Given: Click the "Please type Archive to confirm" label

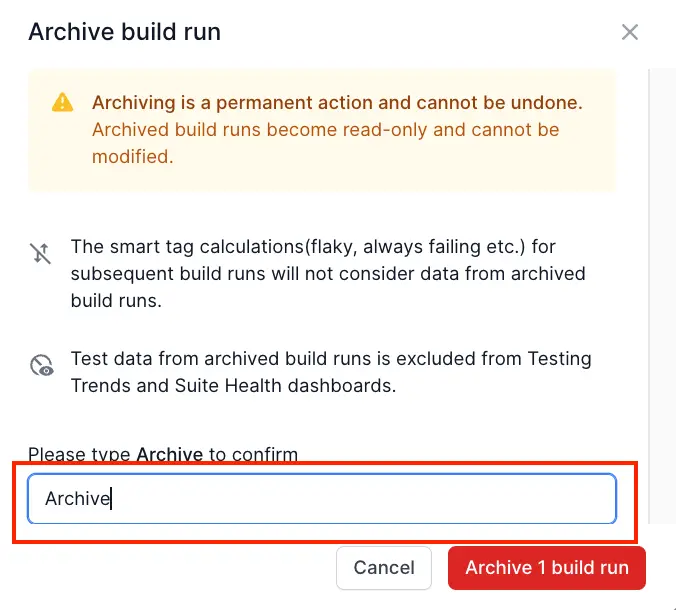Looking at the screenshot, I should tap(163, 455).
